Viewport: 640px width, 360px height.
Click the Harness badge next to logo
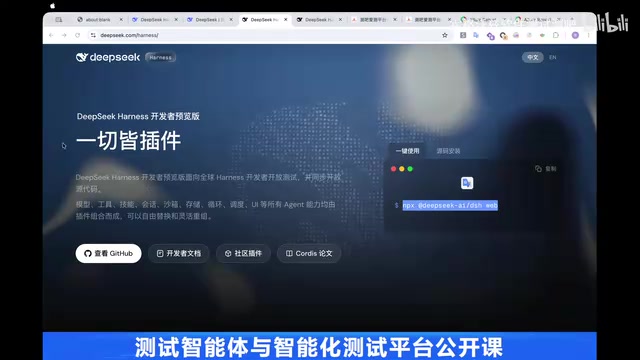pos(160,58)
